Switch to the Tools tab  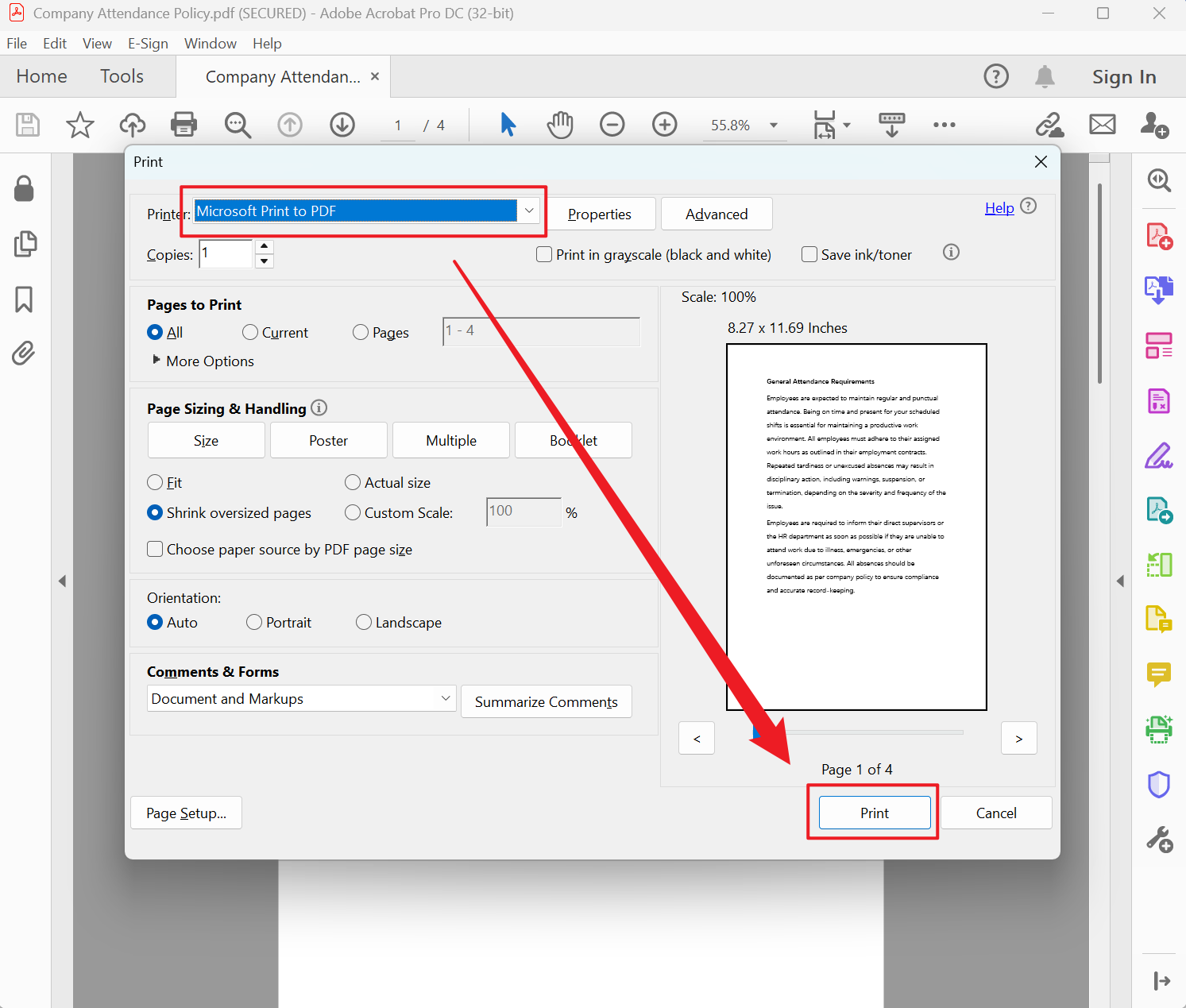(x=122, y=76)
